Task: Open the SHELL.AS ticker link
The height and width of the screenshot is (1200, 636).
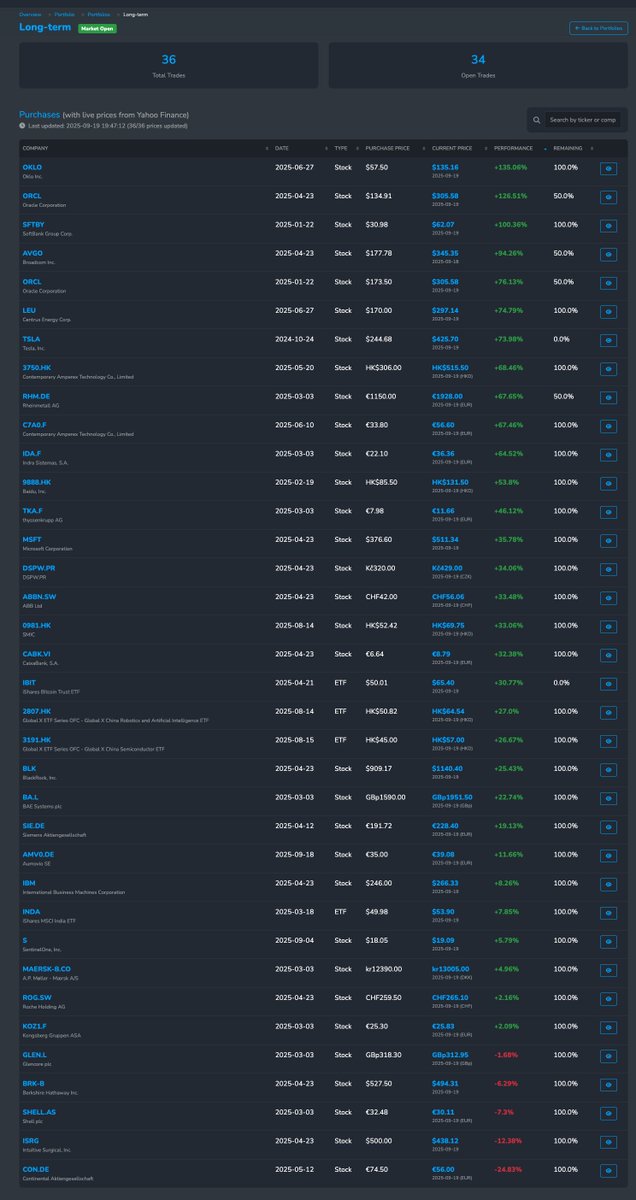Action: click(x=37, y=1111)
